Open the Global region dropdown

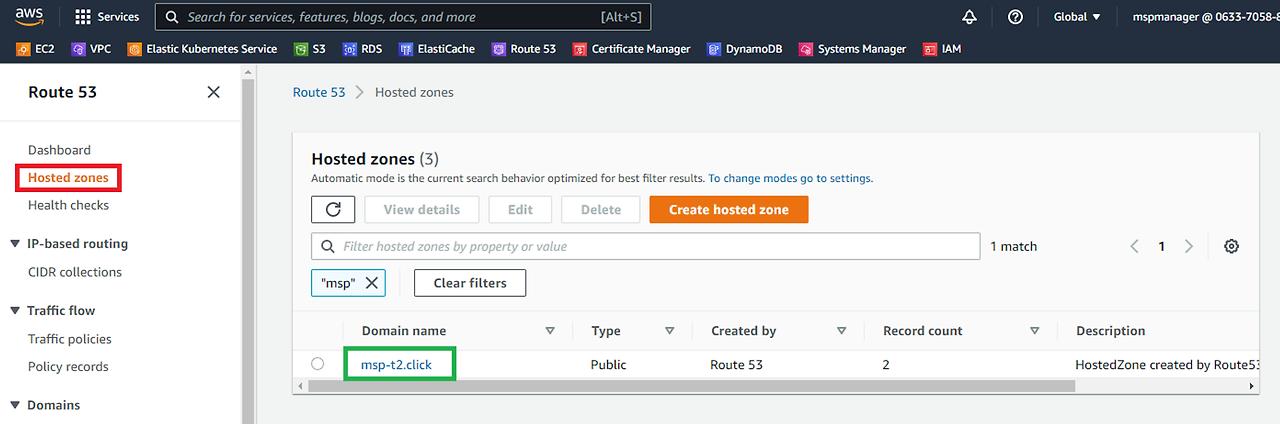coord(1077,17)
